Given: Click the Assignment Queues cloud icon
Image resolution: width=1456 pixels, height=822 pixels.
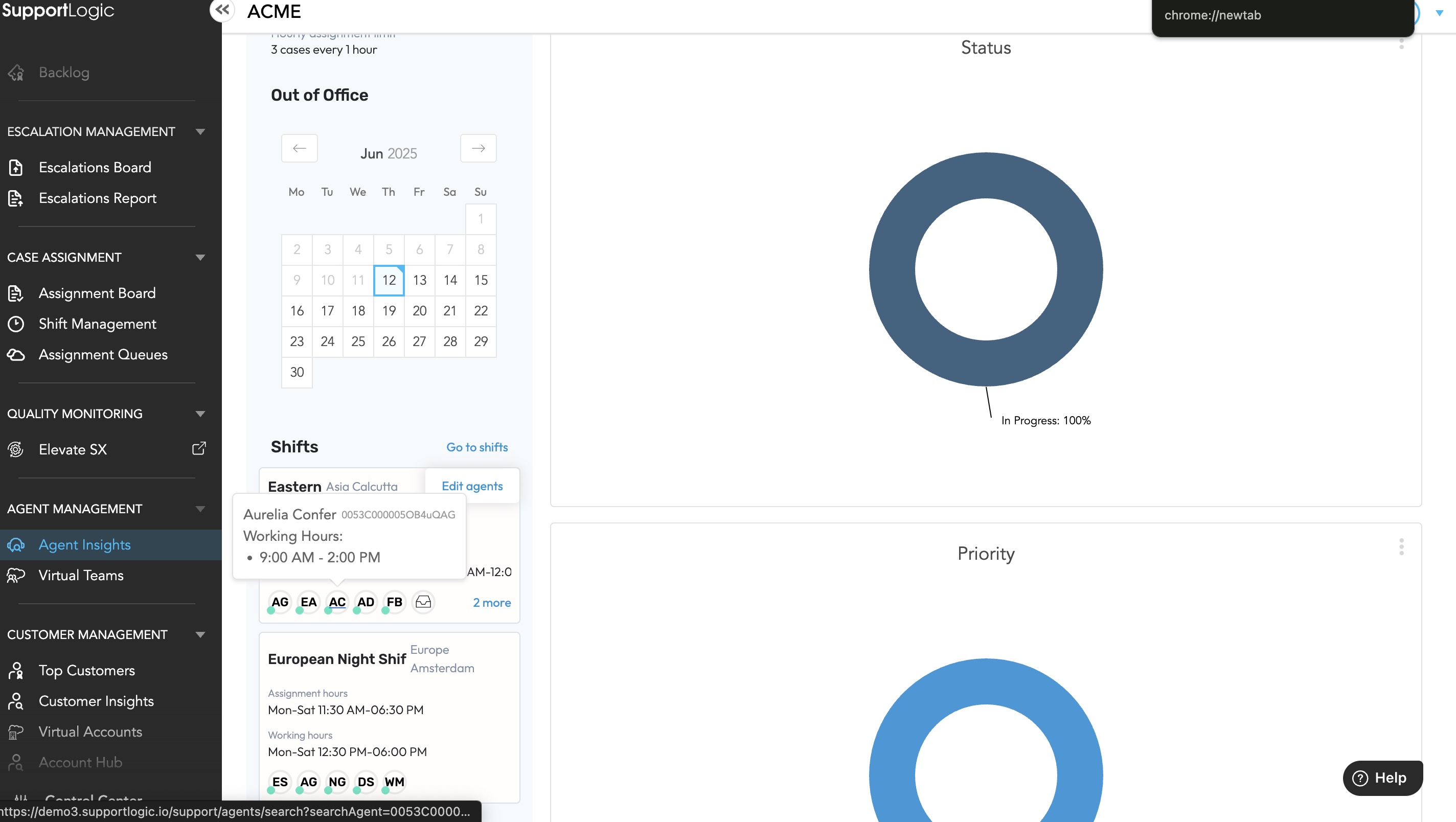Looking at the screenshot, I should point(16,354).
